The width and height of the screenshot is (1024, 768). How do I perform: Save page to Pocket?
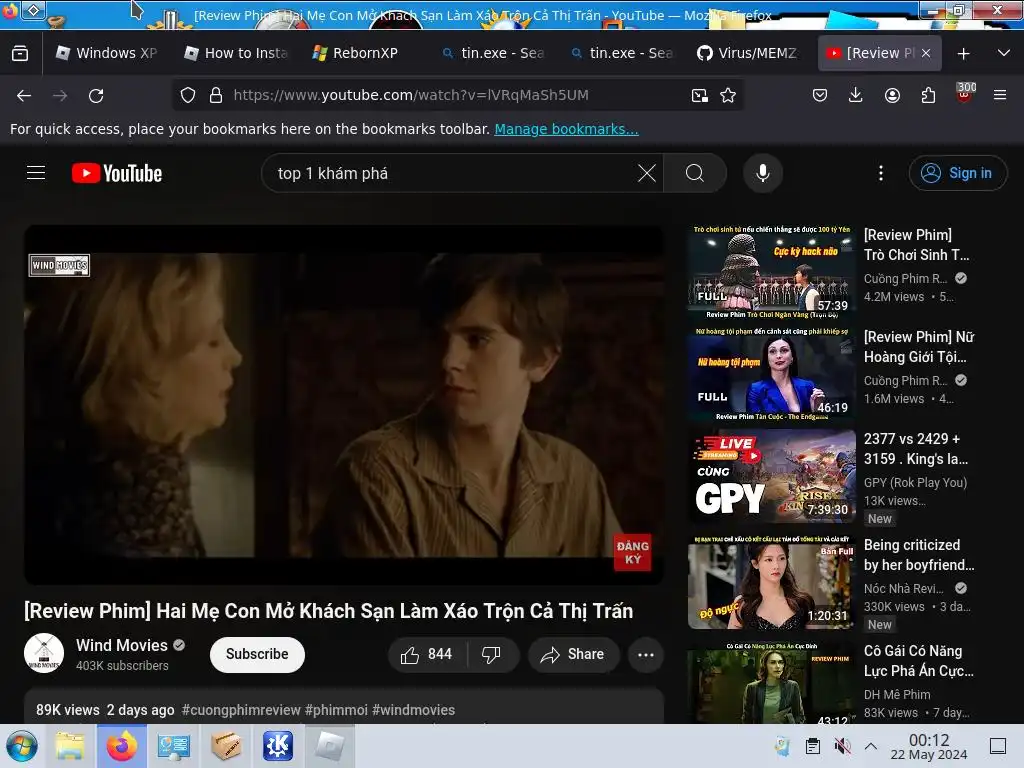click(x=820, y=95)
